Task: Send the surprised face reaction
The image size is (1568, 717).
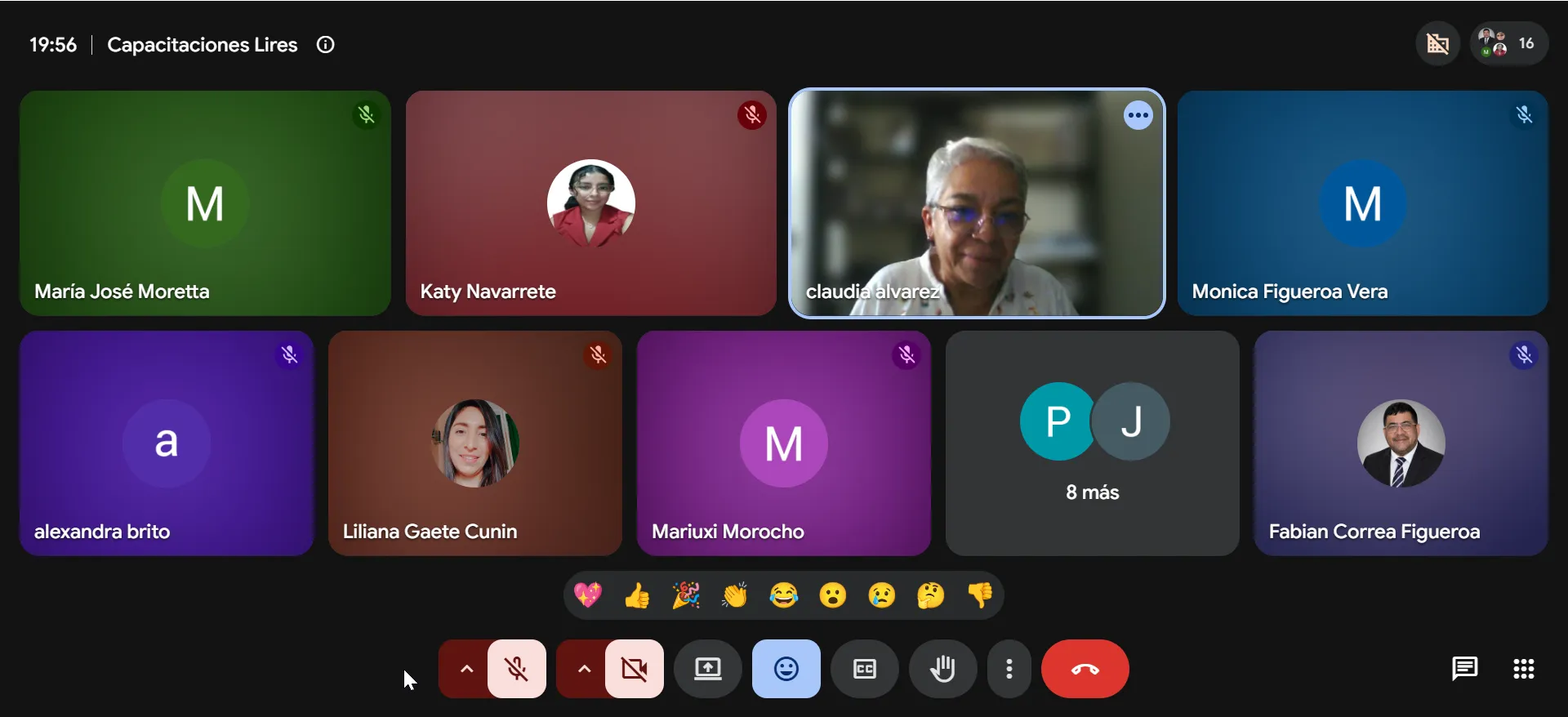Action: pos(833,595)
